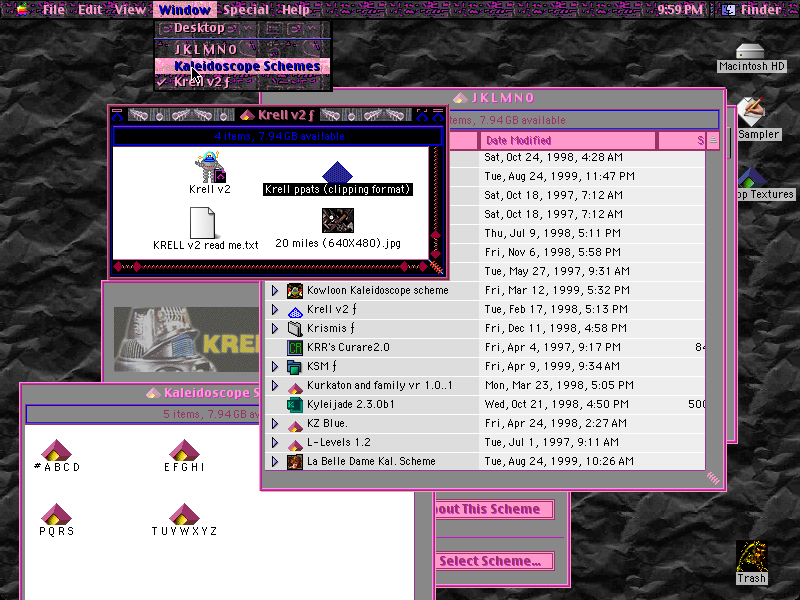Screen dimensions: 800x600
Task: Choose Desktop from the Window menu
Action: pyautogui.click(x=243, y=28)
